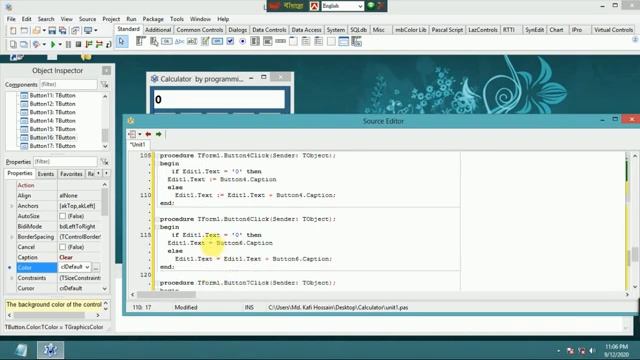The height and width of the screenshot is (360, 640).
Task: Click the Align property value alNone
Action: click(x=68, y=196)
